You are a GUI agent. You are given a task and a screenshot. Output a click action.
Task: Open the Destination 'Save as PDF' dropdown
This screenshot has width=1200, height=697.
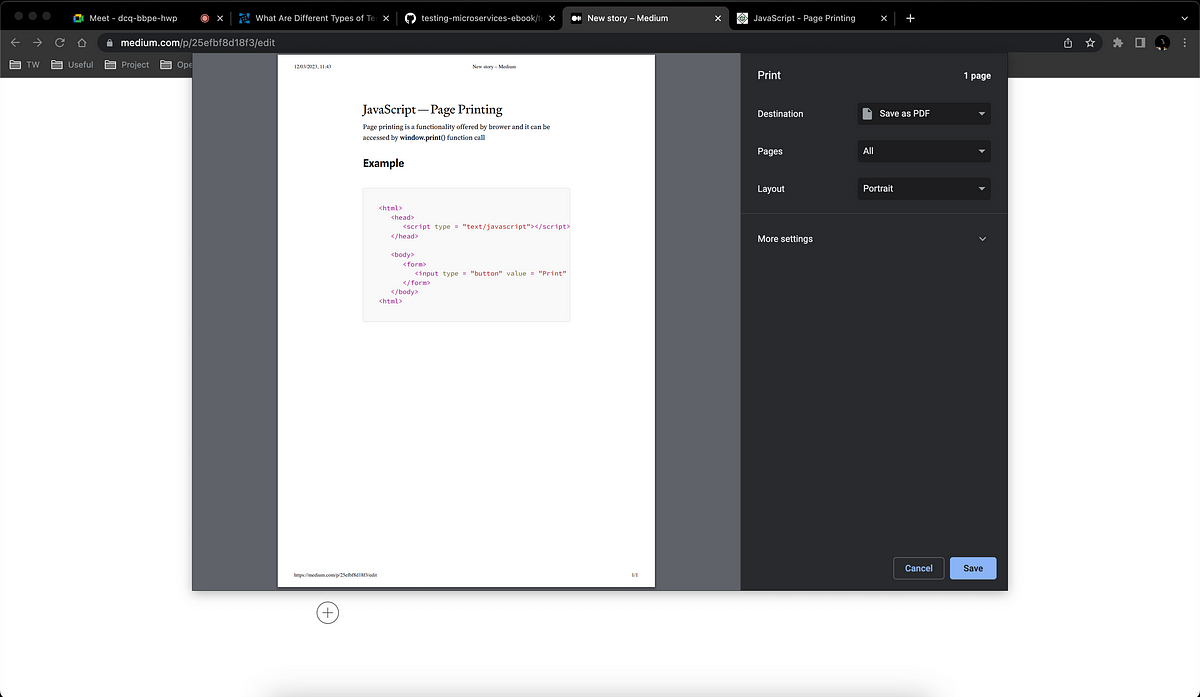pos(924,114)
